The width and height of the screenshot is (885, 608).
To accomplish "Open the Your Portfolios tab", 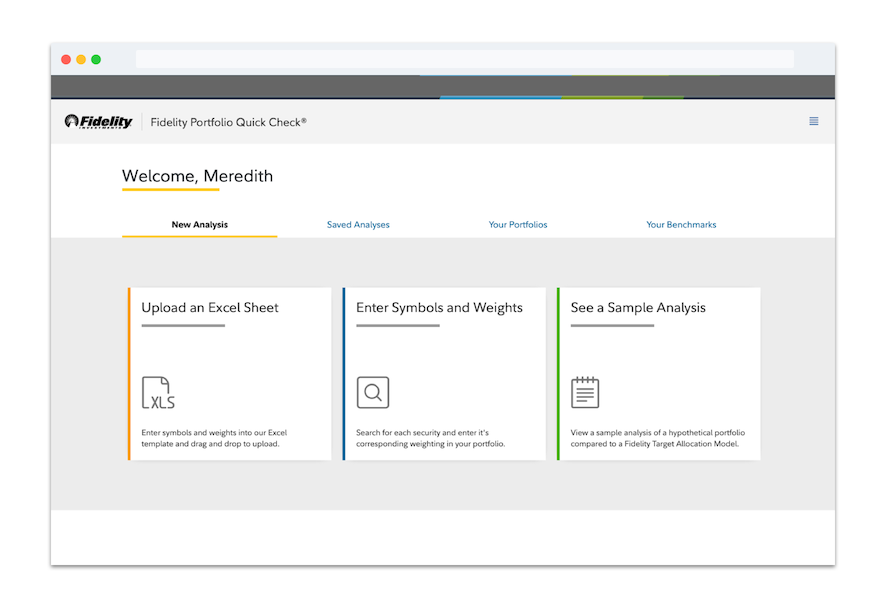I will [518, 225].
